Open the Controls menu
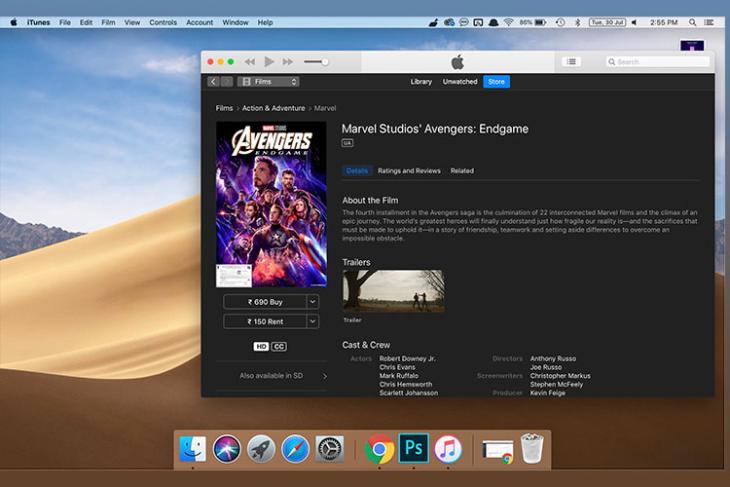Image resolution: width=730 pixels, height=487 pixels. tap(163, 22)
